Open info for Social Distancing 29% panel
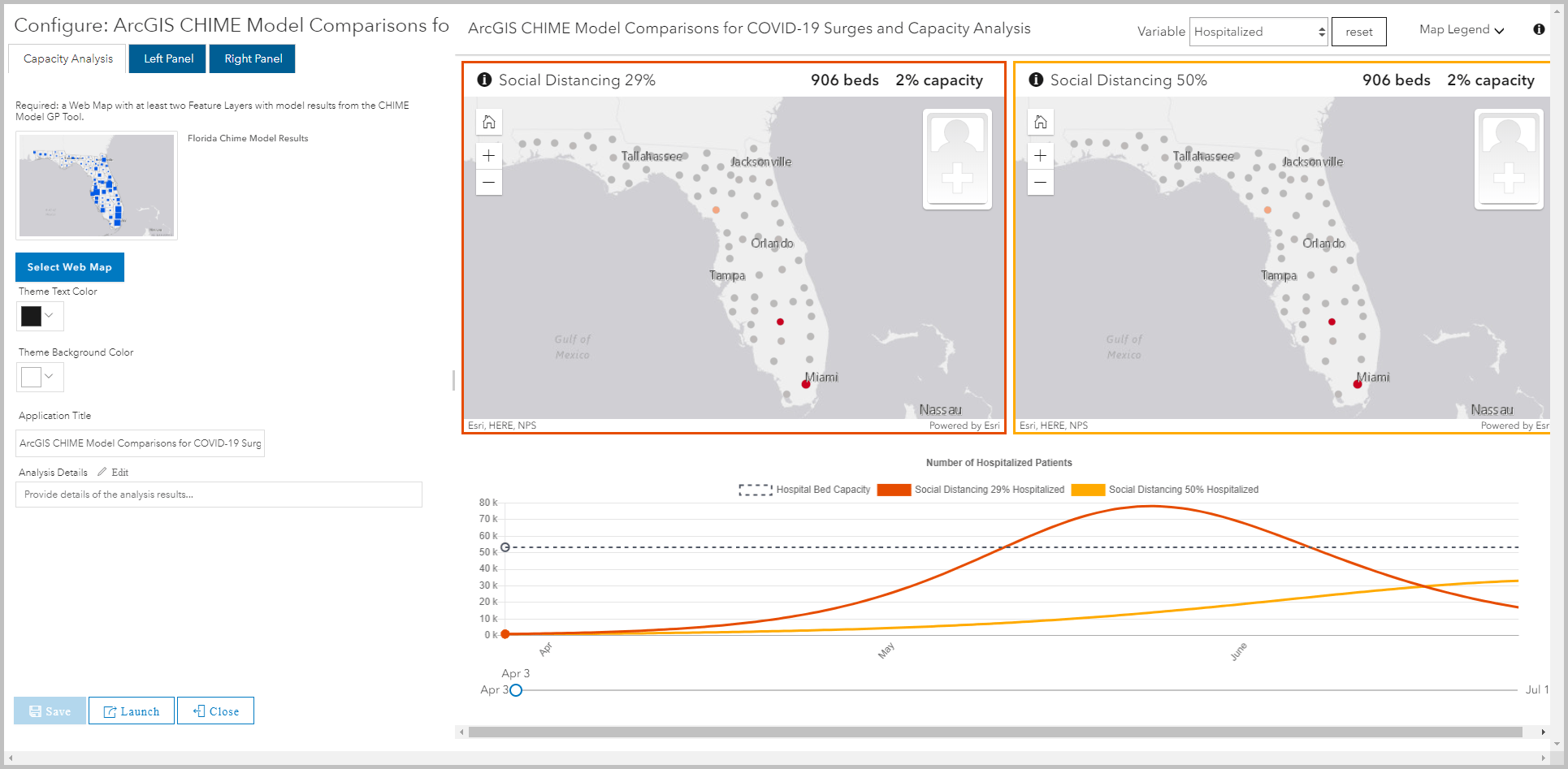 (484, 80)
